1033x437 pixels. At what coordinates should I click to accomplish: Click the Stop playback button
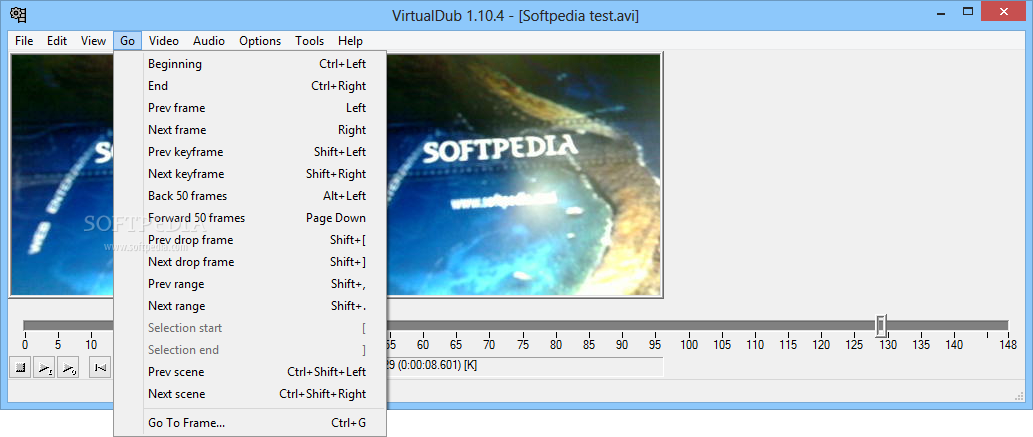click(x=20, y=368)
